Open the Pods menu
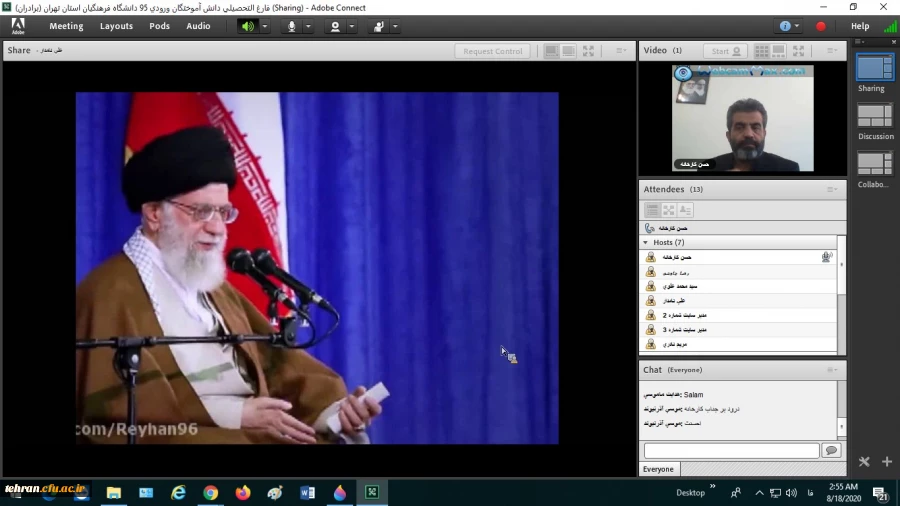The width and height of the screenshot is (900, 506). point(160,26)
